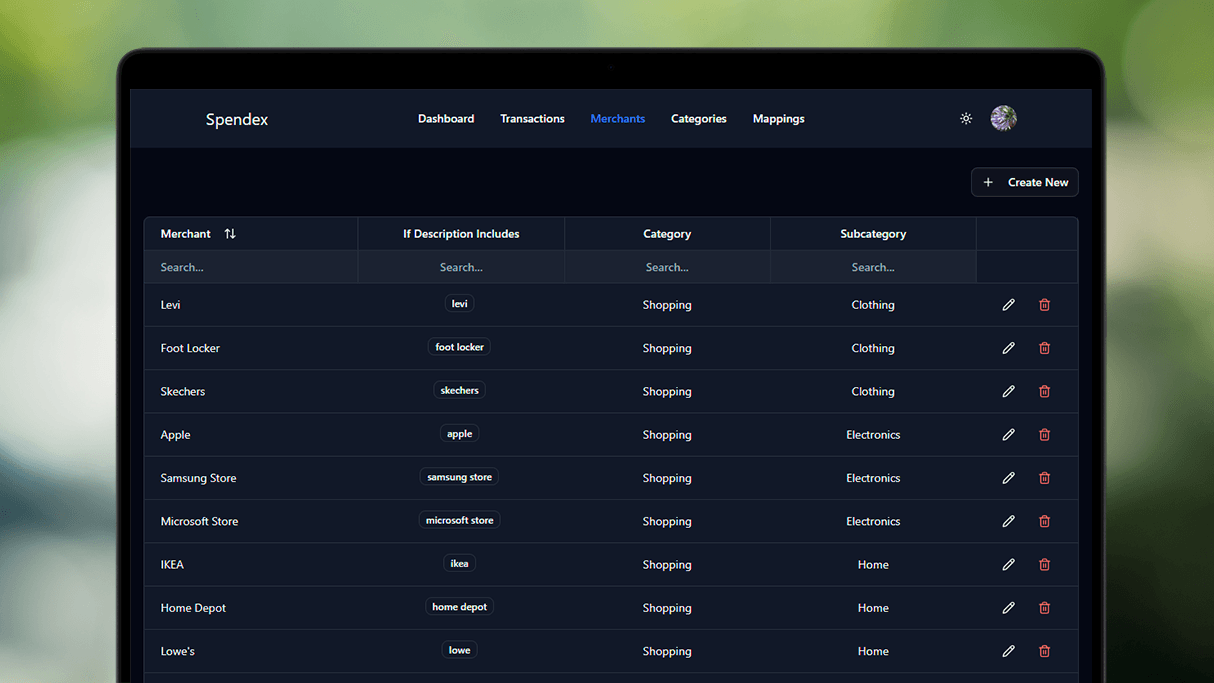The width and height of the screenshot is (1214, 683).
Task: Select the Merchants nav item
Action: point(618,119)
